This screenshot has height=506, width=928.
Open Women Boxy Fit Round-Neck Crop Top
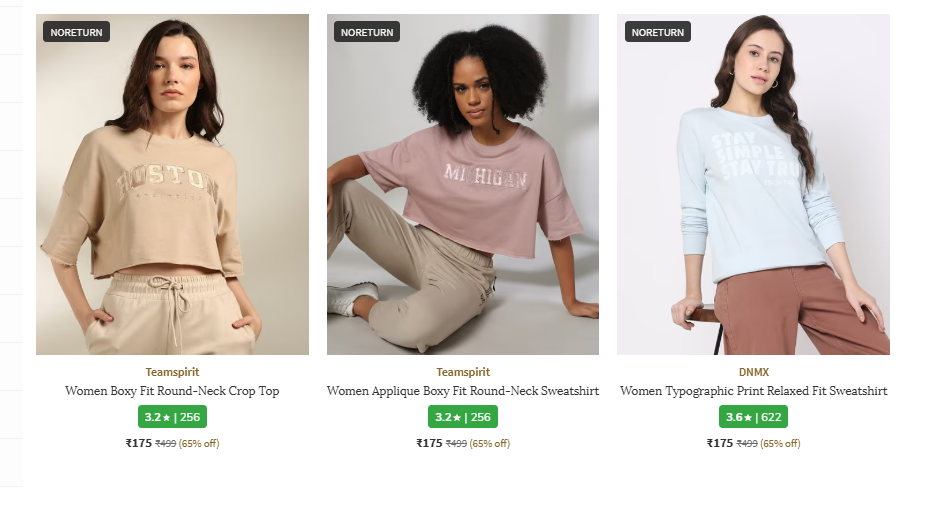click(x=172, y=391)
